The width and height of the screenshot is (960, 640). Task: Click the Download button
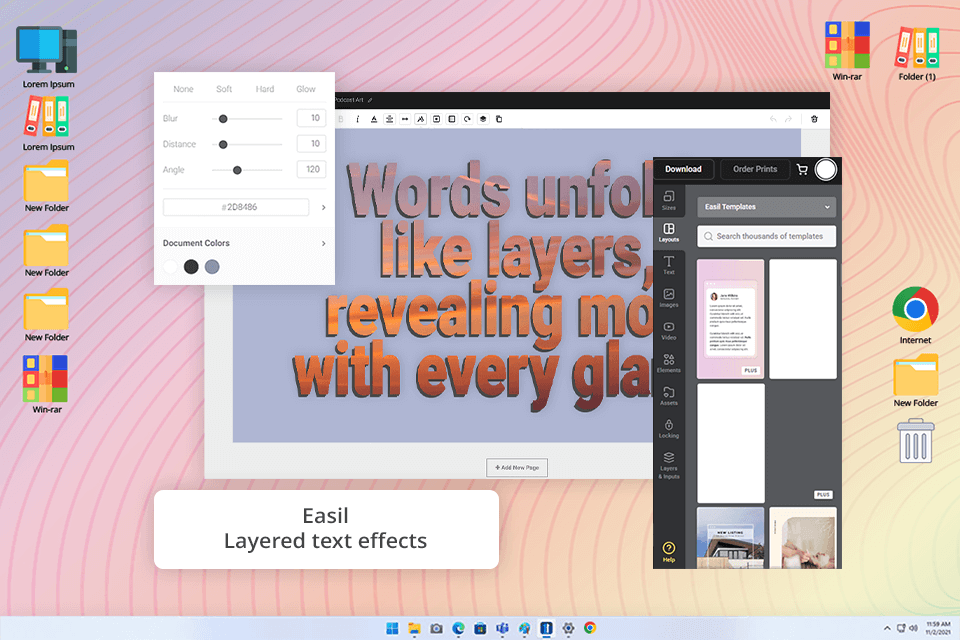(x=683, y=169)
